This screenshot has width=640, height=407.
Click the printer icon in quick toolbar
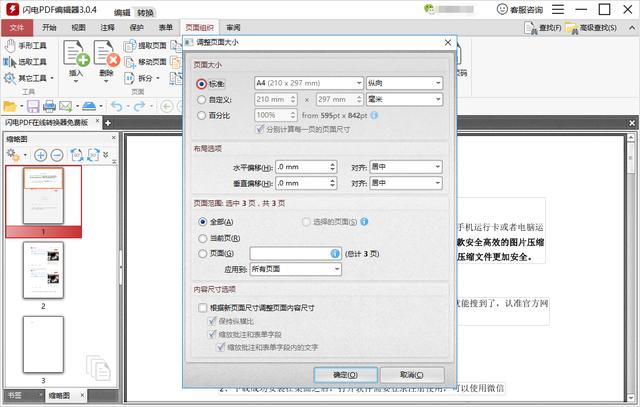point(47,105)
